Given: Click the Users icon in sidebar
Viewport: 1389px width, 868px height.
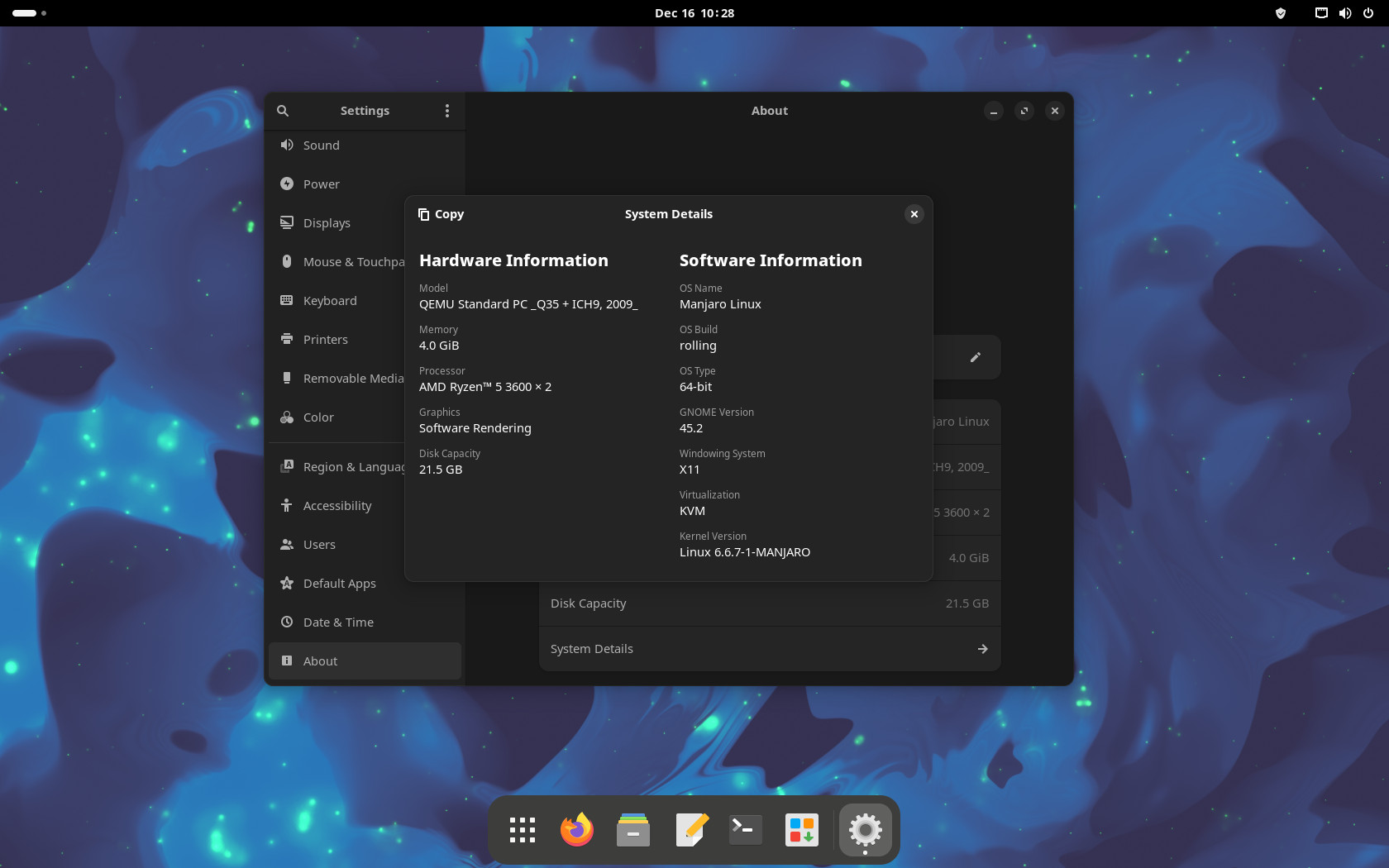Looking at the screenshot, I should [287, 544].
